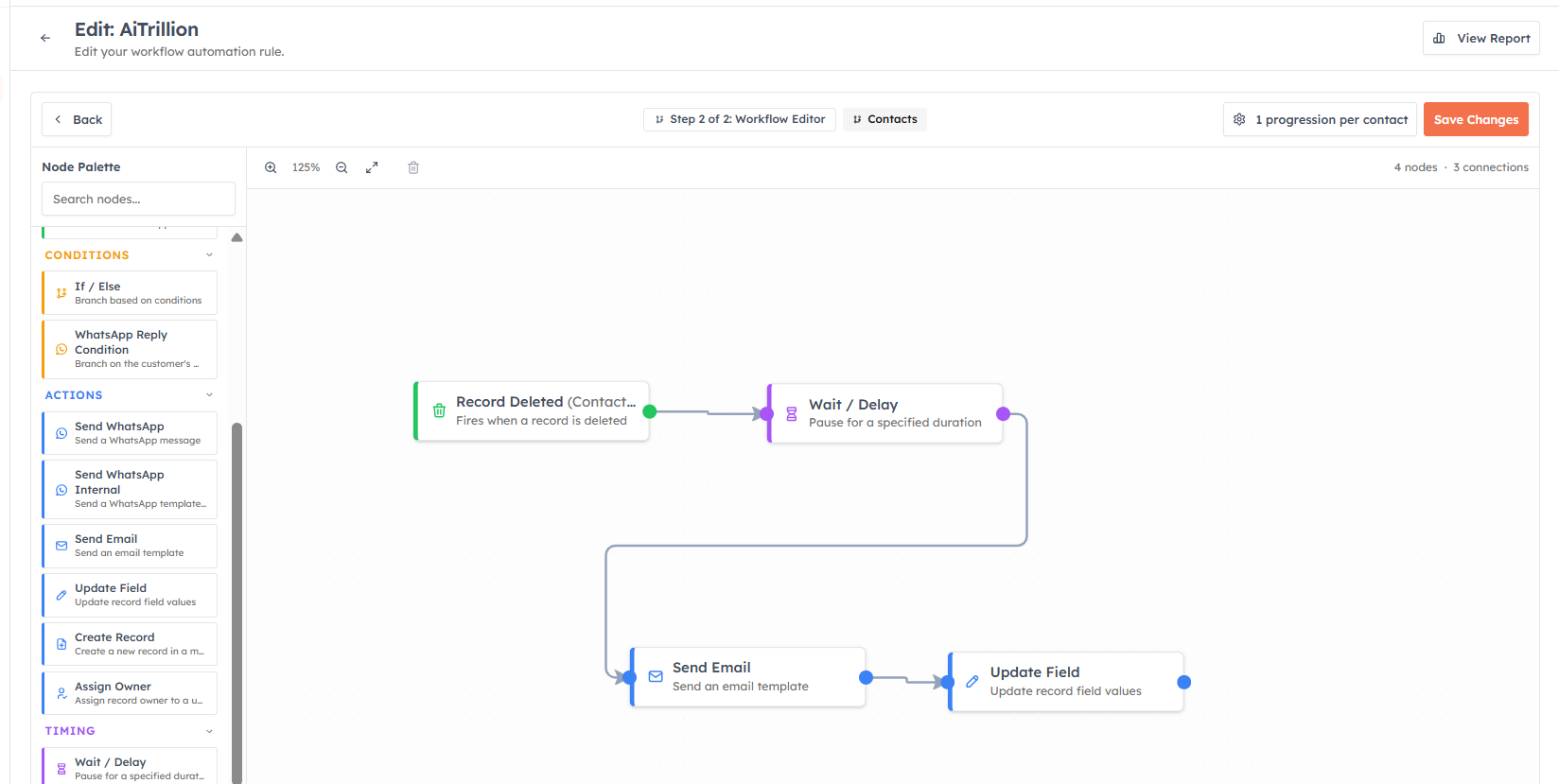The height and width of the screenshot is (784, 1559).
Task: Click the back arrow beside Edit: AiTrillion
Action: pyautogui.click(x=45, y=38)
